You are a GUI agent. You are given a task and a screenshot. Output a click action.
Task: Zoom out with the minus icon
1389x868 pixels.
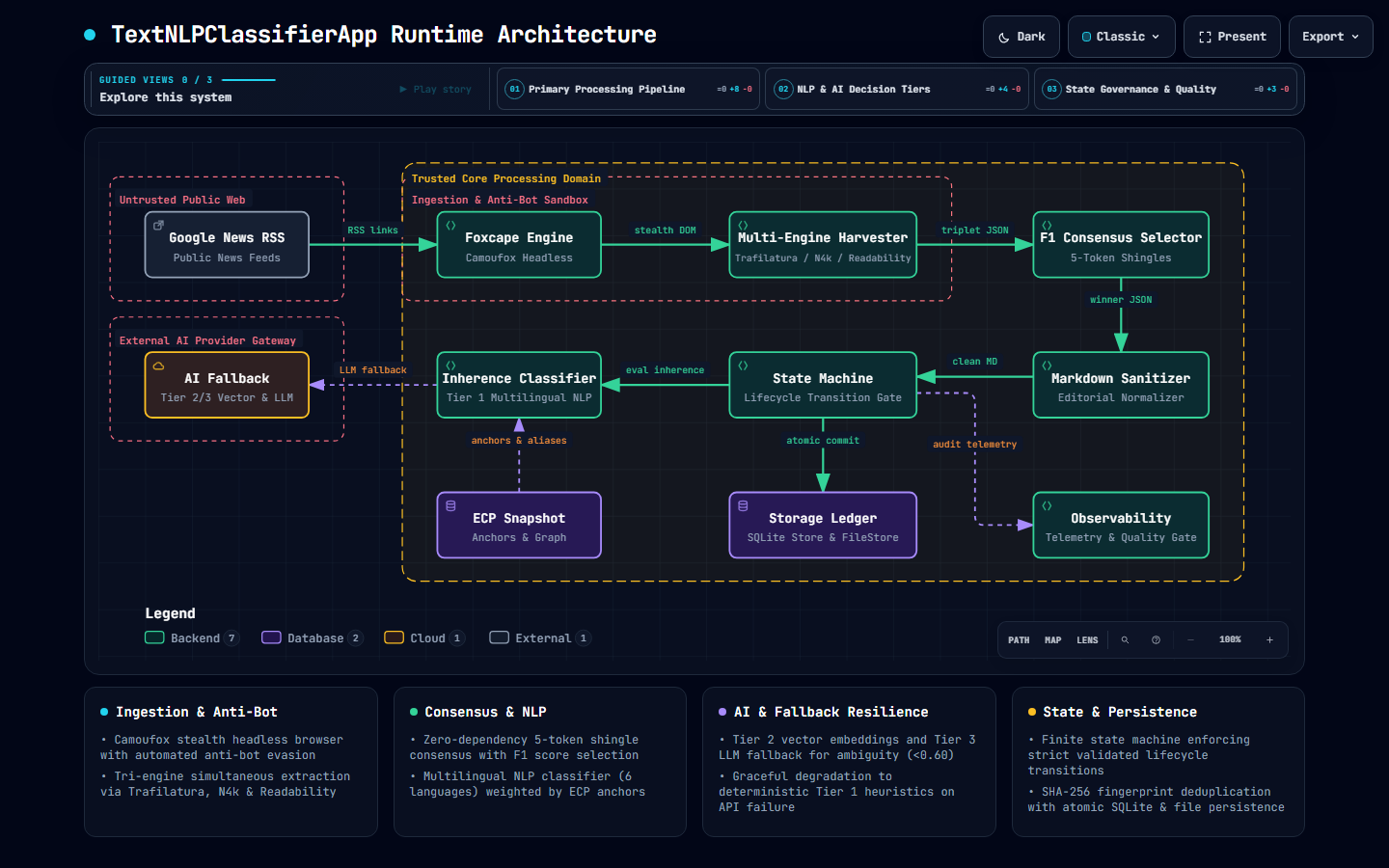pyautogui.click(x=1190, y=639)
